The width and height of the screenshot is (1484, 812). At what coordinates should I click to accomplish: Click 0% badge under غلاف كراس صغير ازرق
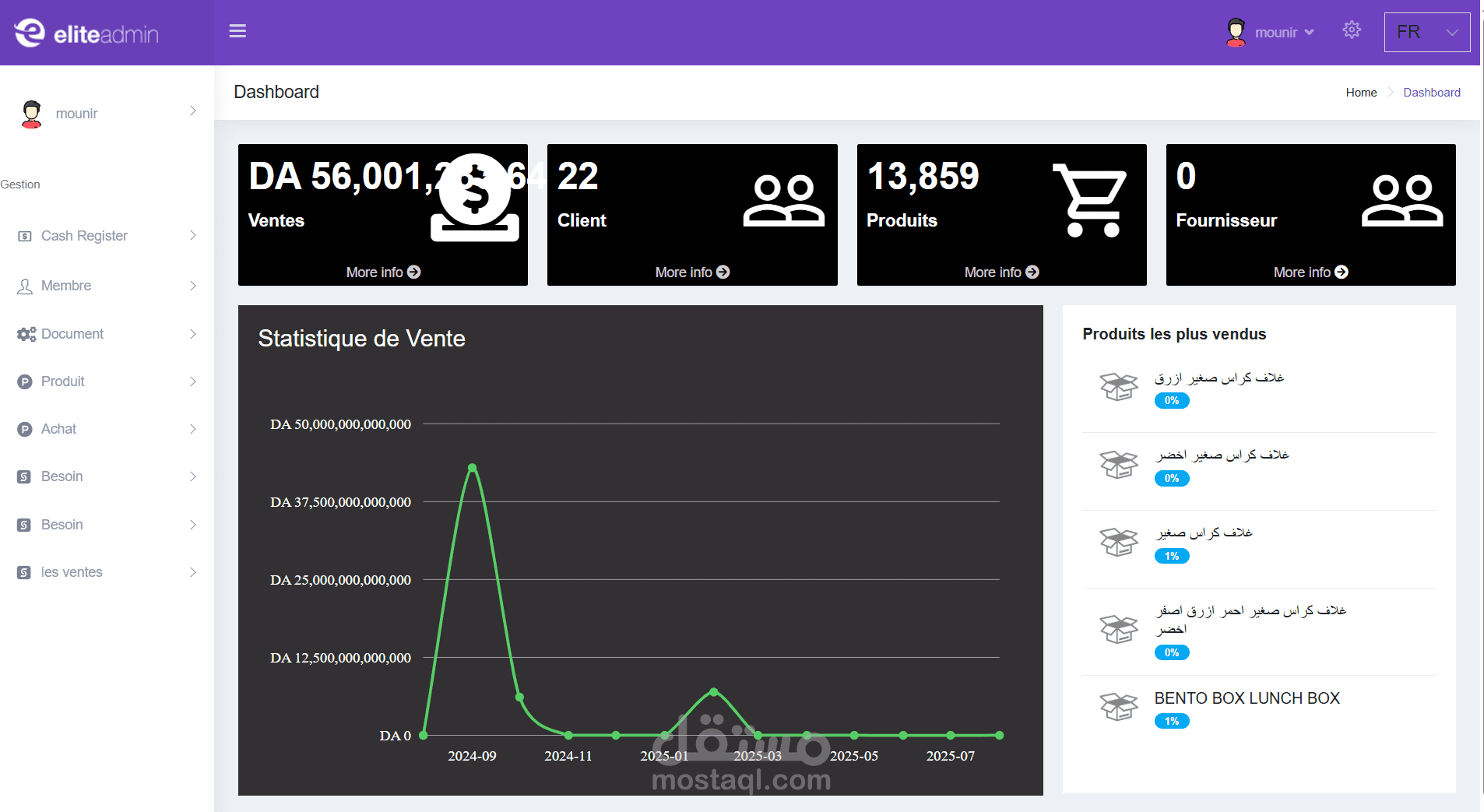(x=1172, y=401)
